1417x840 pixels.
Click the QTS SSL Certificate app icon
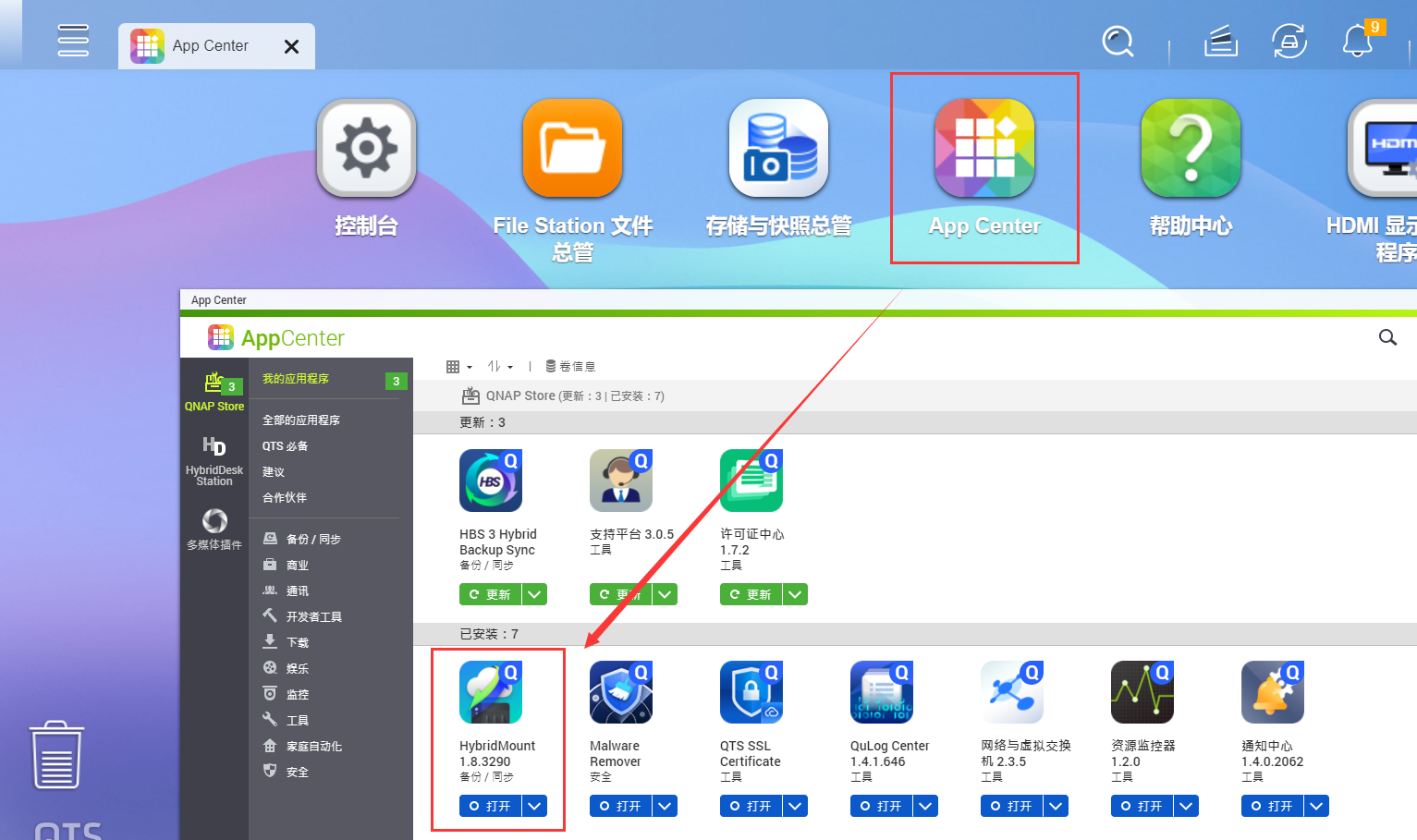pyautogui.click(x=751, y=692)
